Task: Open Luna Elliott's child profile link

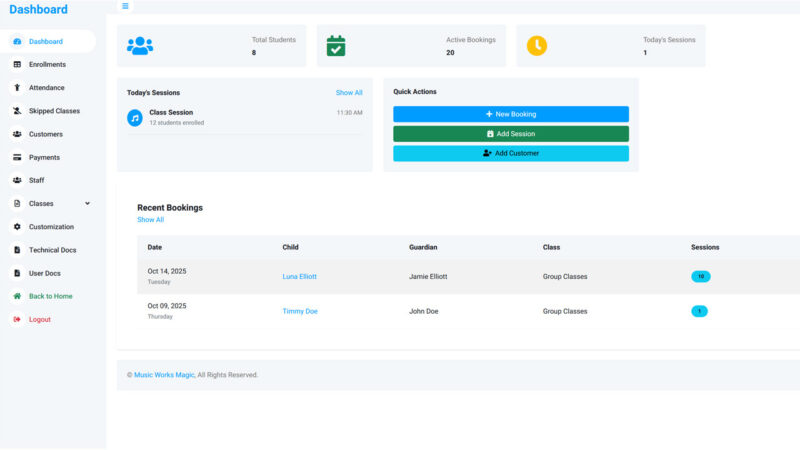Action: coord(299,276)
